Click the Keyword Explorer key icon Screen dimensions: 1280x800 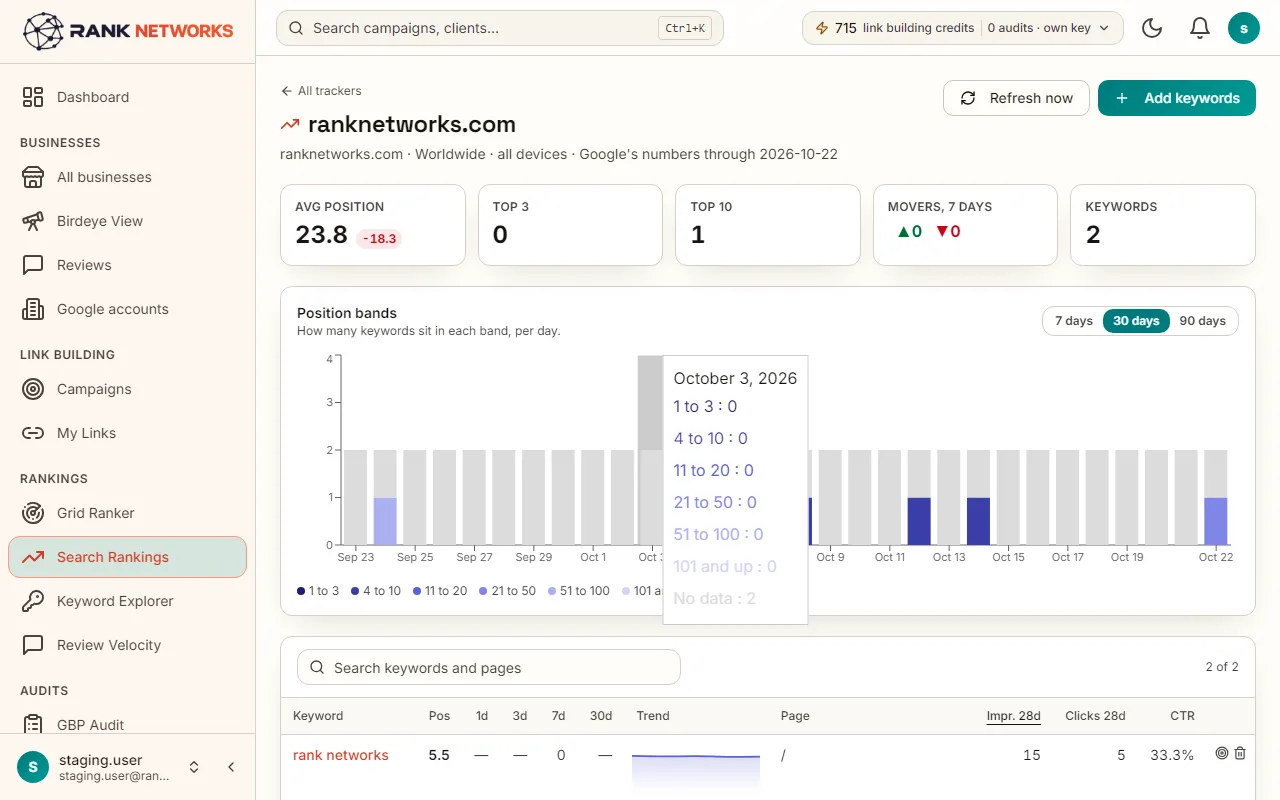coord(33,601)
